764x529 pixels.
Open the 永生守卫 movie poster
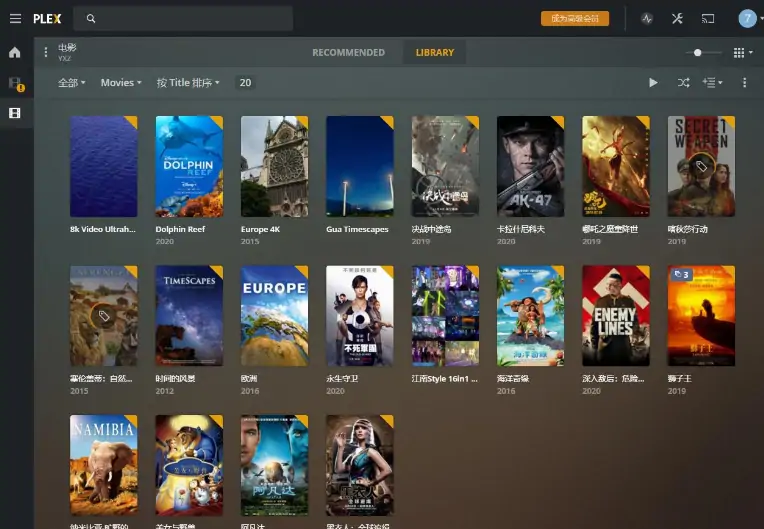360,316
